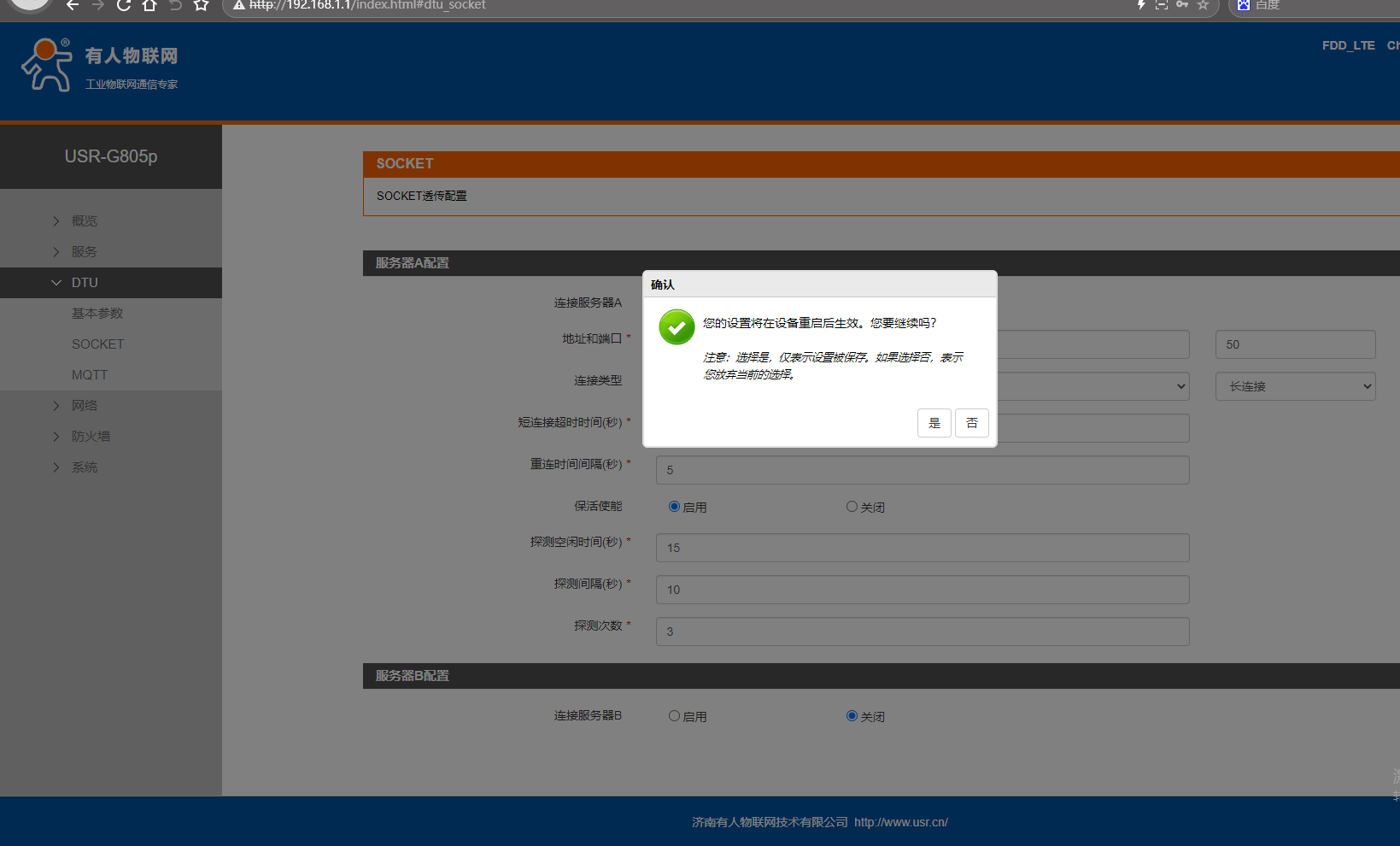Click the USR IoT company logo
Viewport: 1400px width, 846px height.
[99, 65]
